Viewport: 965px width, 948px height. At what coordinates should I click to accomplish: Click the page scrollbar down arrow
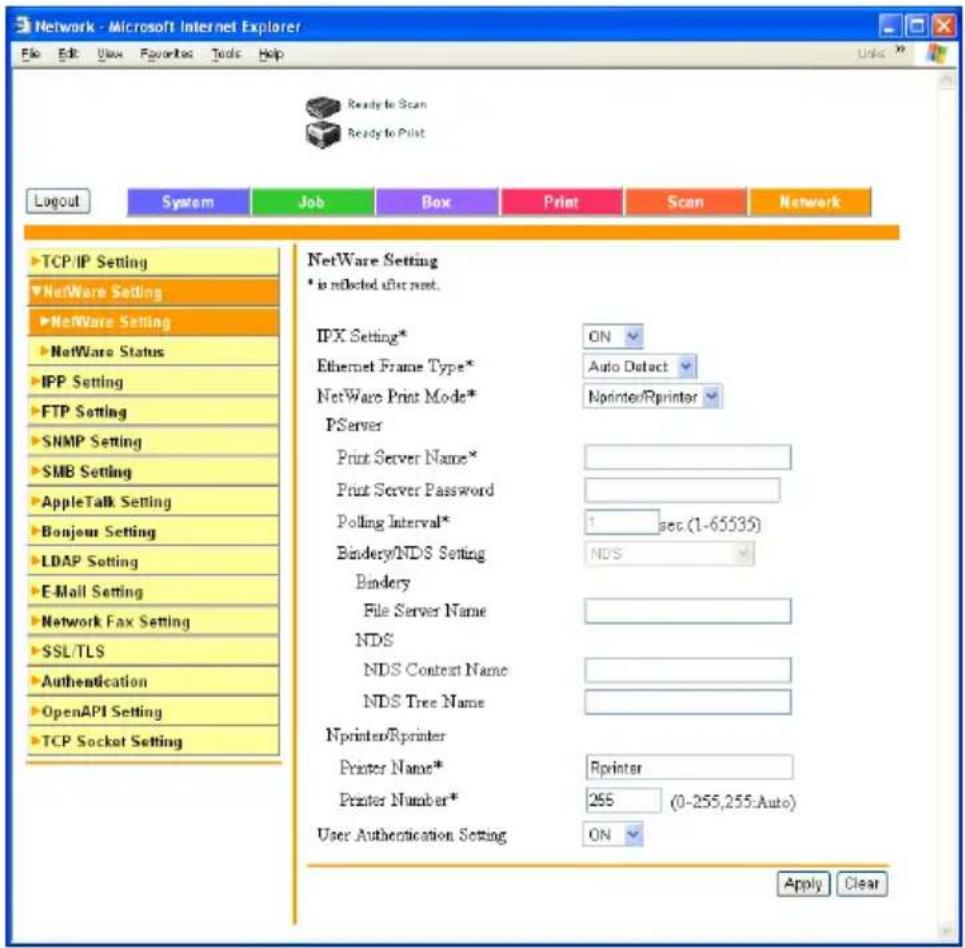(x=947, y=930)
